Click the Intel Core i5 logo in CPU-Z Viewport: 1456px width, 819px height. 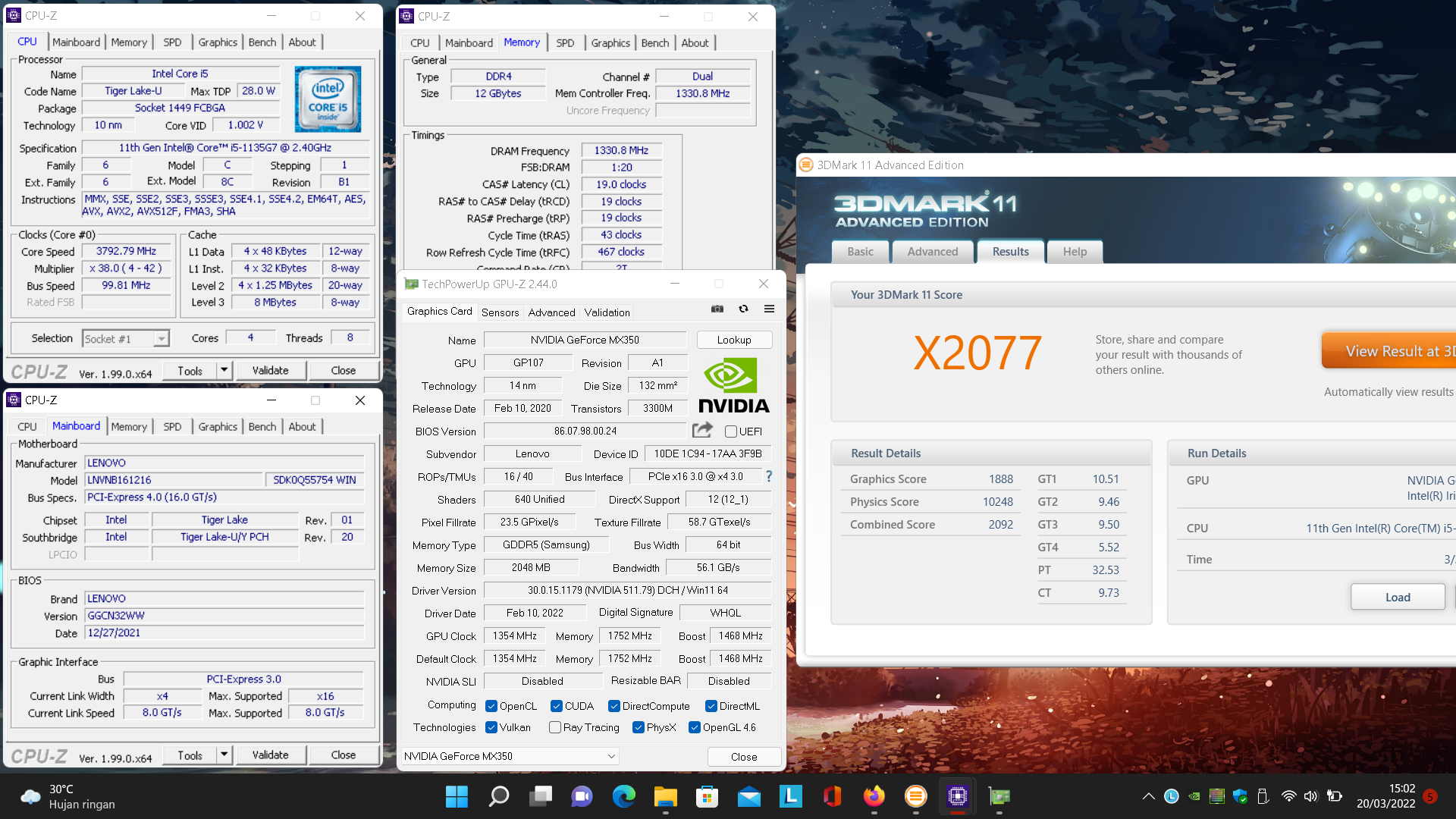(328, 99)
